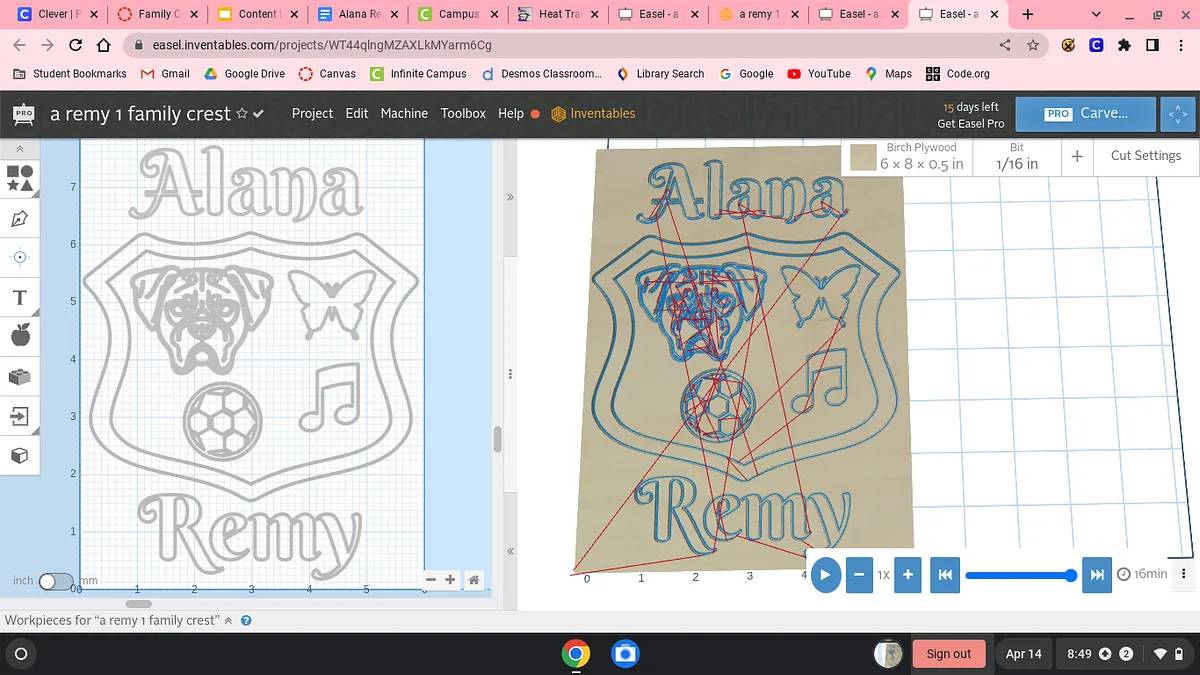Image resolution: width=1200 pixels, height=675 pixels.
Task: Open the 1/16 in Bit selector
Action: [1017, 156]
